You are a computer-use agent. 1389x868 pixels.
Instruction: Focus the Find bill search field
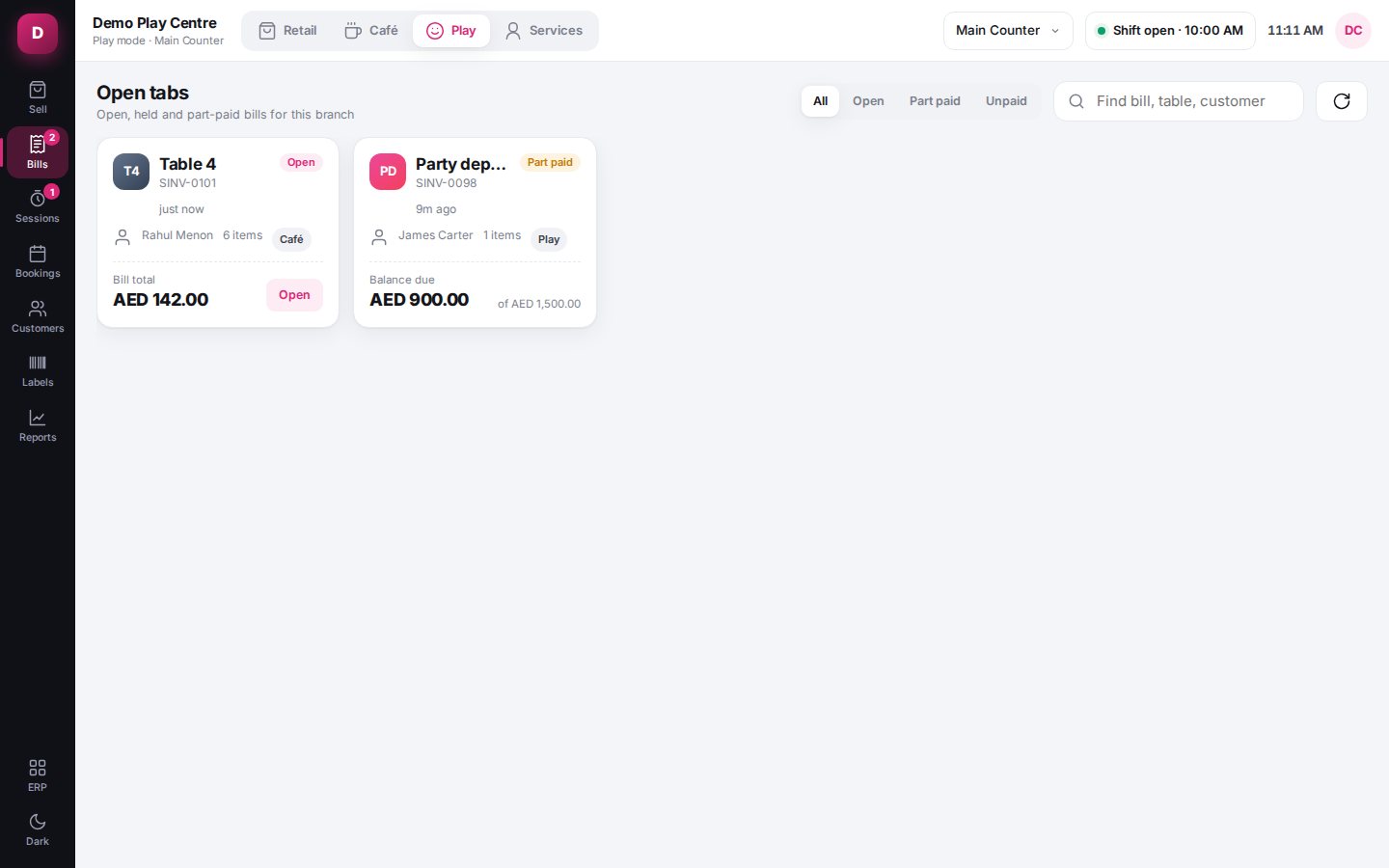coord(1179,101)
